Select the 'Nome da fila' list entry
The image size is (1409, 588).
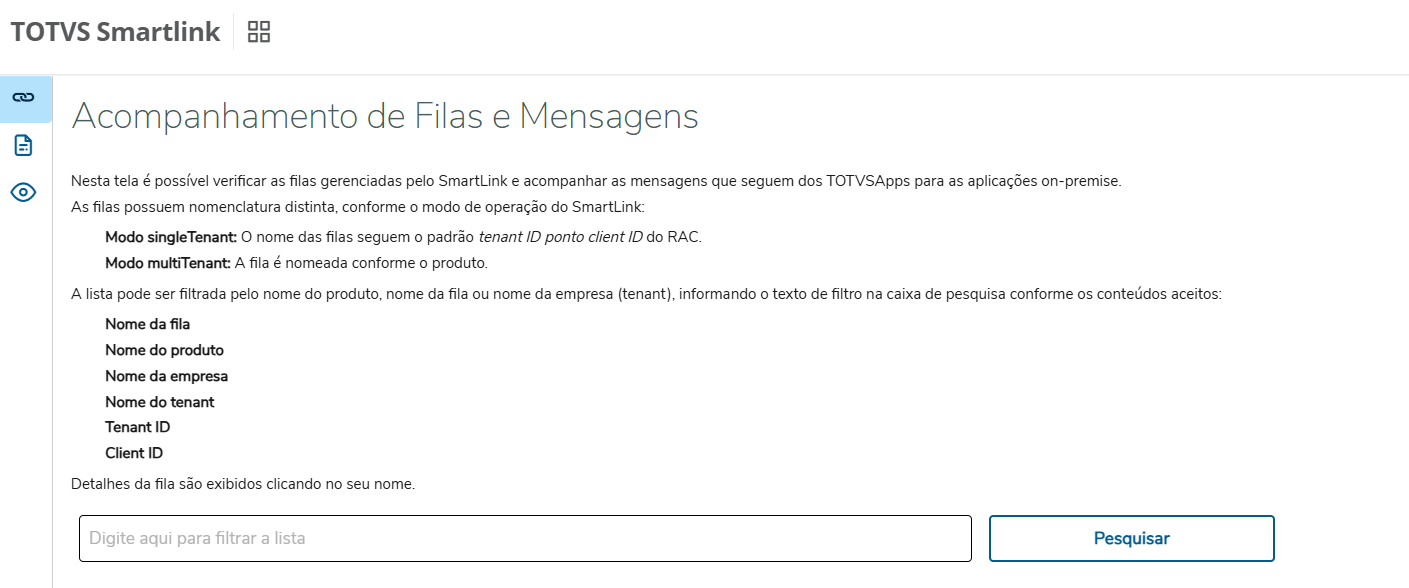(x=147, y=324)
